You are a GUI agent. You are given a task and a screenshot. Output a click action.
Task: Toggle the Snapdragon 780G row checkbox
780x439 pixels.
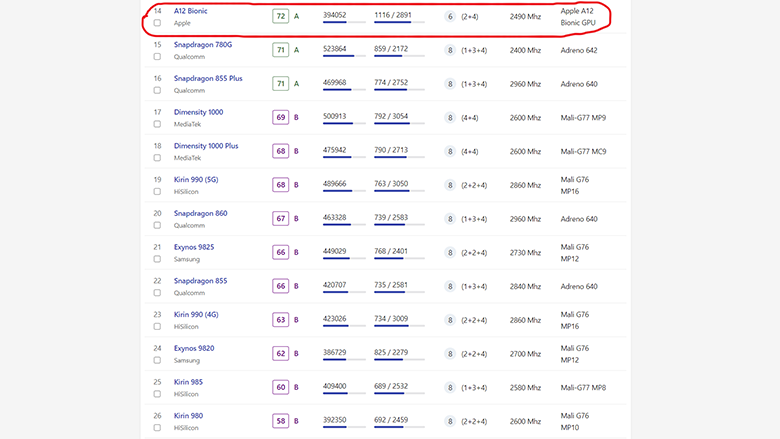pyautogui.click(x=157, y=57)
